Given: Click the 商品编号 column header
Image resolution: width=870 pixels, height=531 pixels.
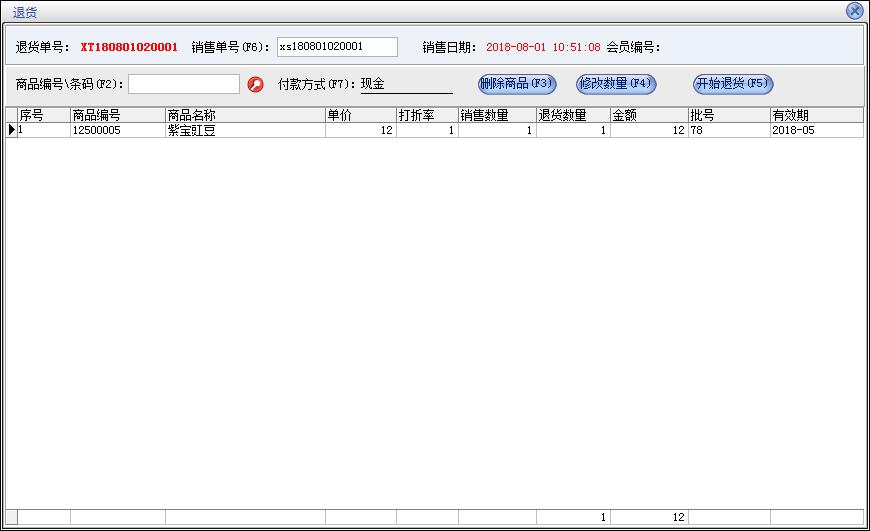Looking at the screenshot, I should tap(117, 115).
